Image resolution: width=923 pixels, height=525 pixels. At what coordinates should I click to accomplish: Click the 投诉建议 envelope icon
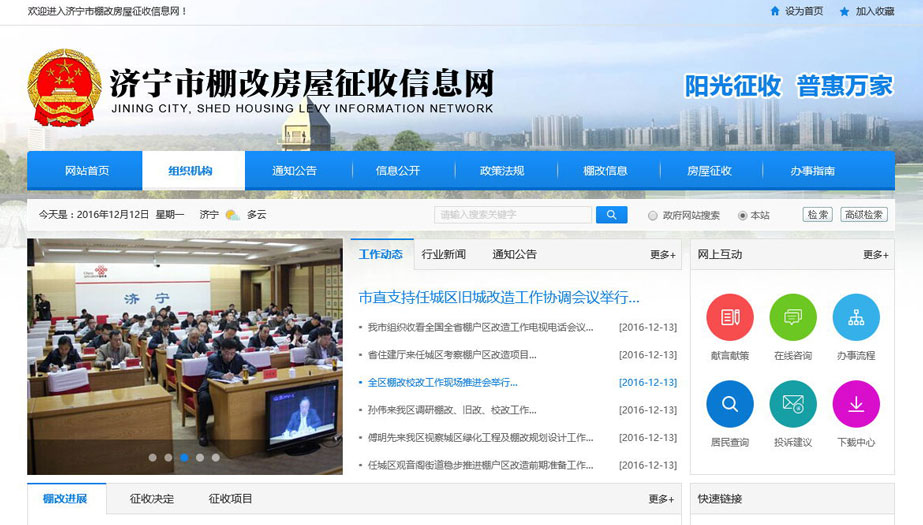click(x=793, y=404)
